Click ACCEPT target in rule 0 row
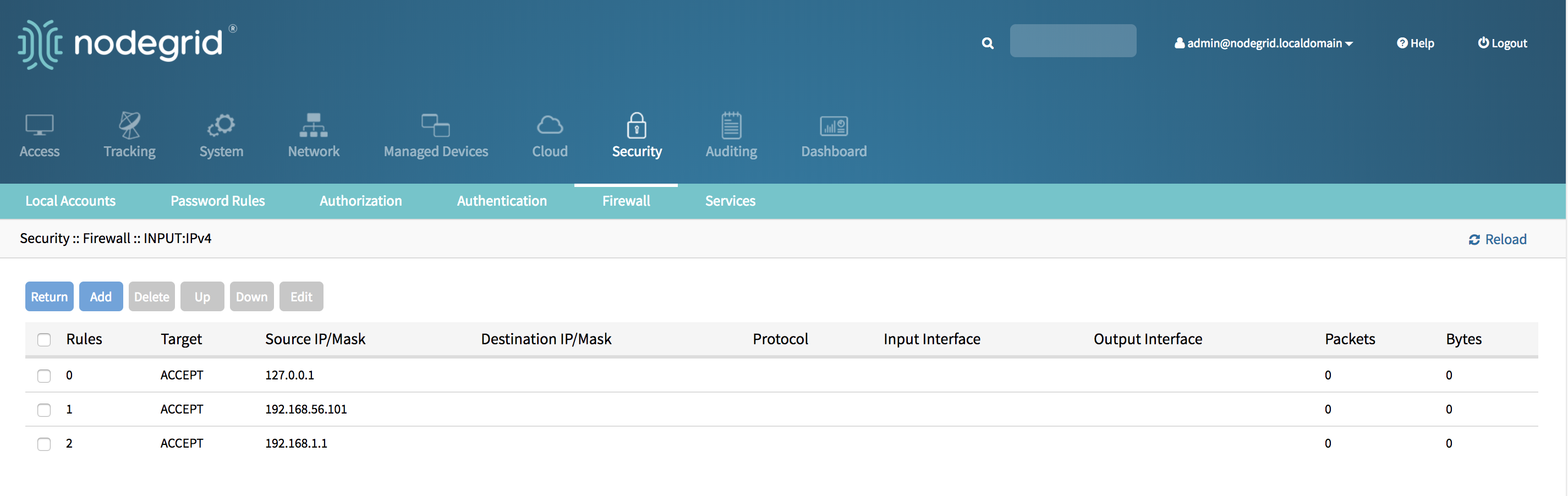The height and width of the screenshot is (496, 1568). click(x=182, y=375)
